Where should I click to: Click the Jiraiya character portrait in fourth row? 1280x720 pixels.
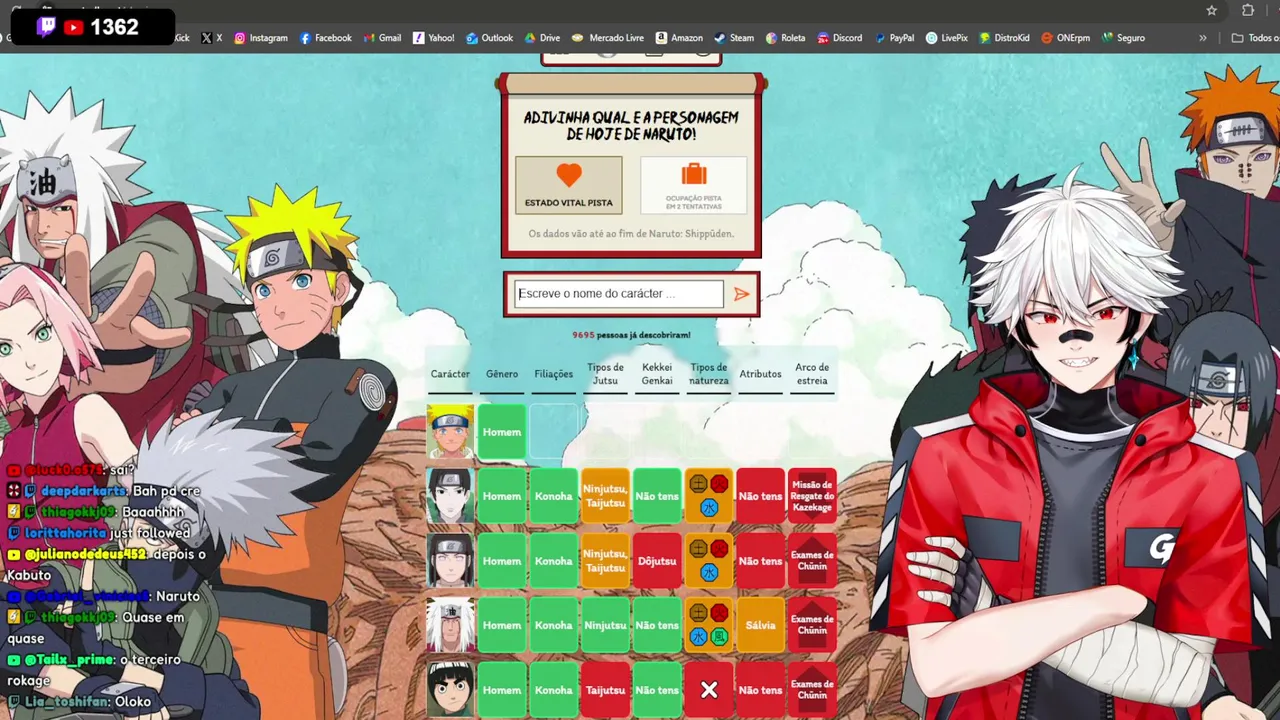coord(450,625)
